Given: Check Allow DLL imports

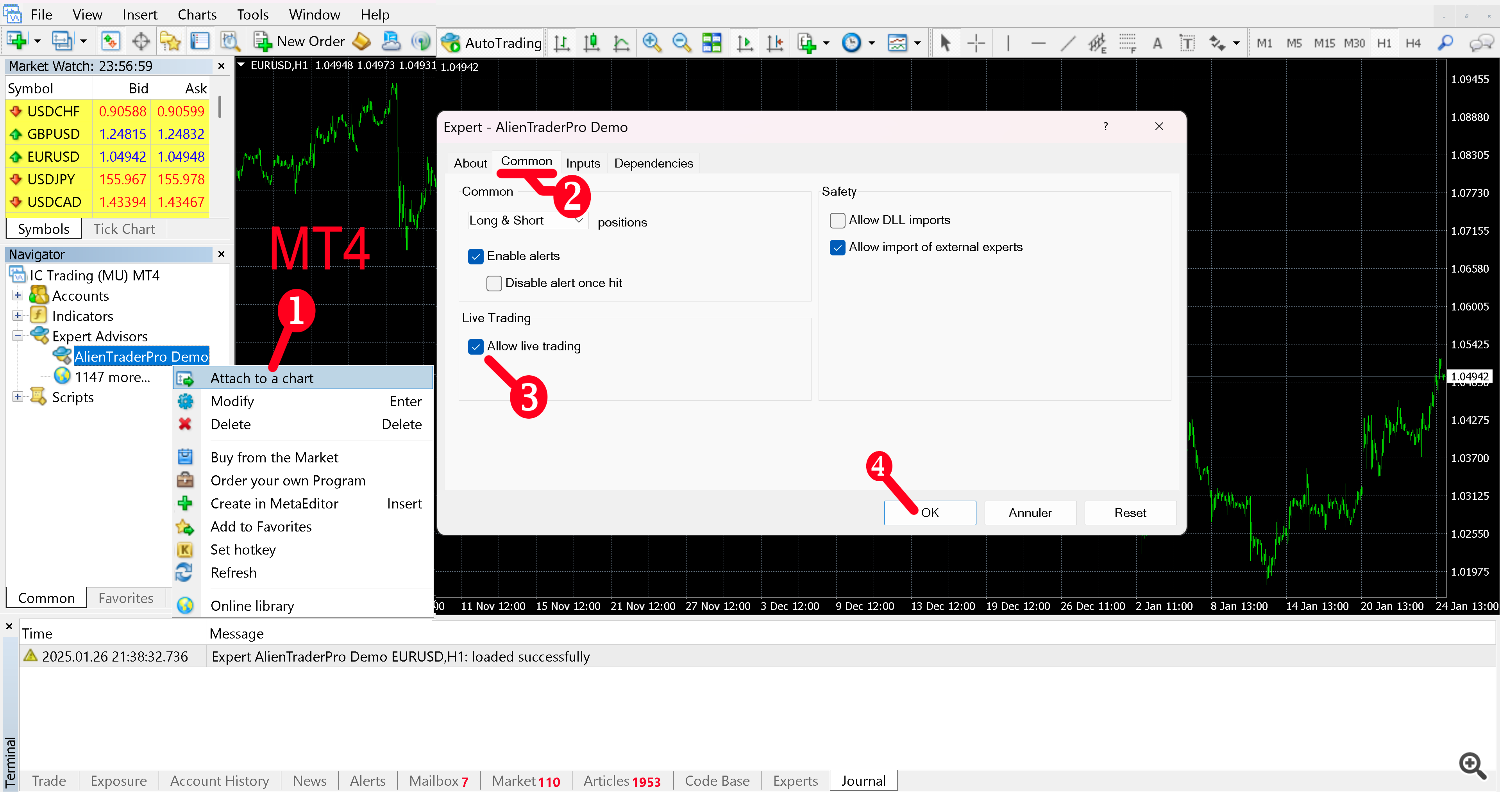Looking at the screenshot, I should (838, 220).
